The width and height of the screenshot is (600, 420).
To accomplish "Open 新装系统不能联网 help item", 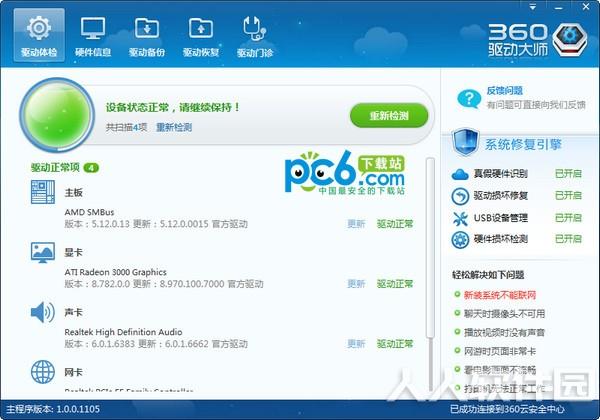I will click(x=500, y=295).
